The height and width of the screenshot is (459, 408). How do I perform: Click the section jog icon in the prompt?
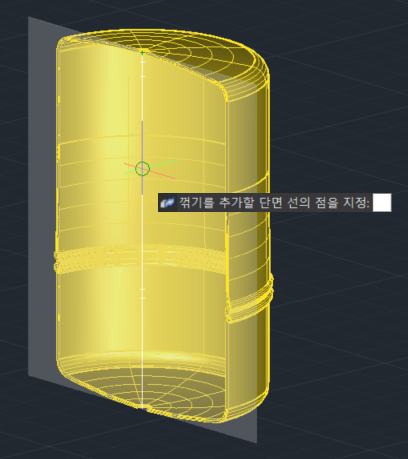click(x=167, y=202)
